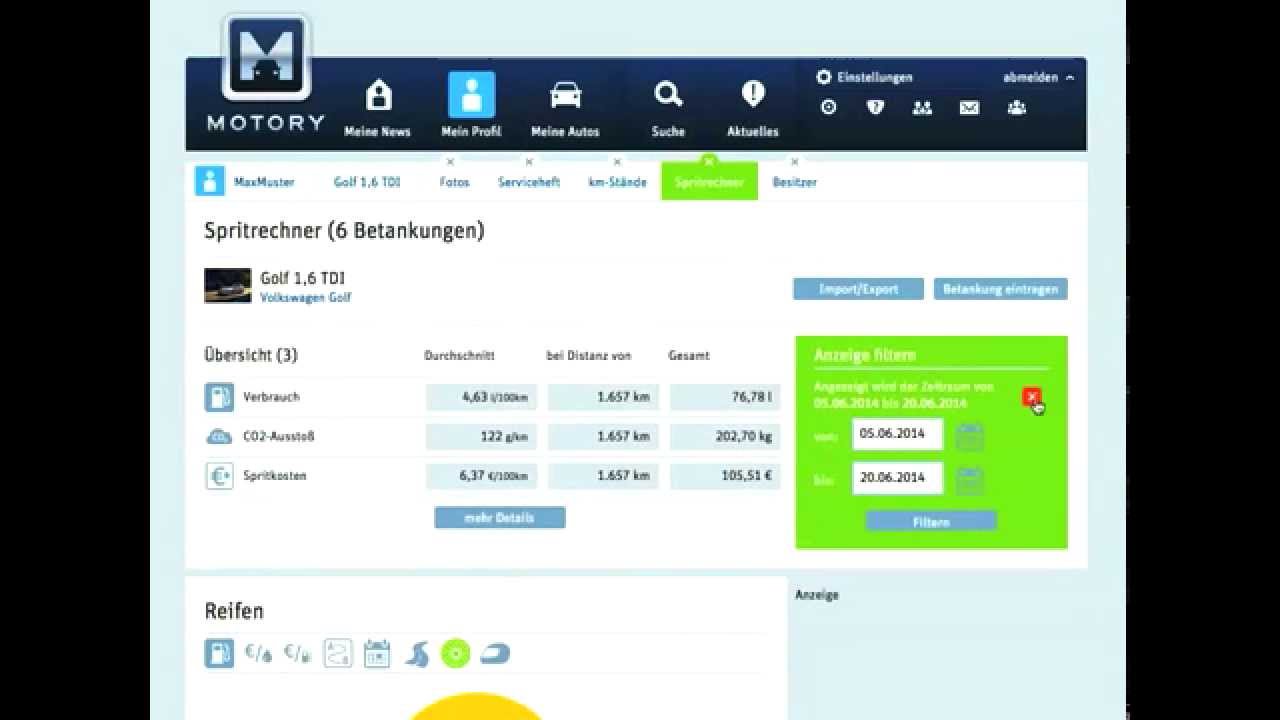Open the Aktuelles alerts section

(752, 108)
